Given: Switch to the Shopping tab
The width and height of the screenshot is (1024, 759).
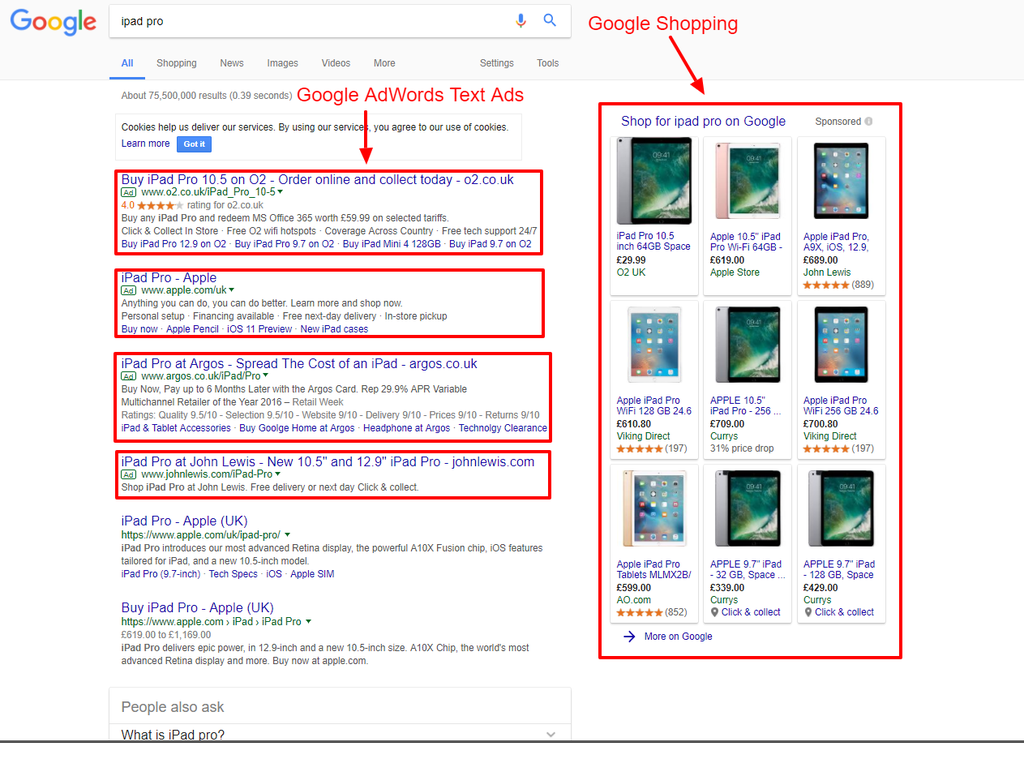Looking at the screenshot, I should tap(176, 63).
